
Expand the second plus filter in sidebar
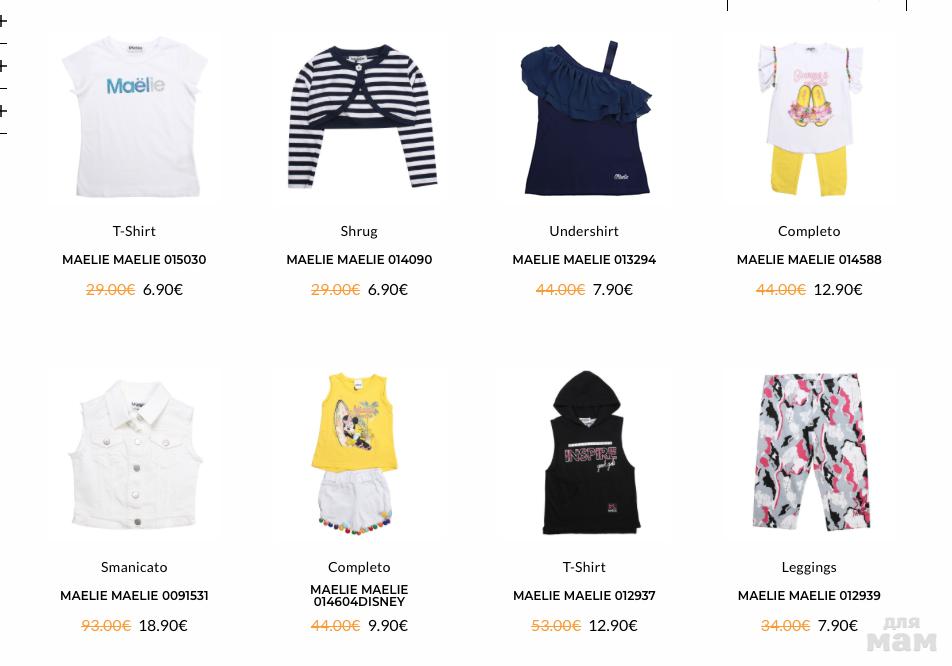tap(3, 66)
